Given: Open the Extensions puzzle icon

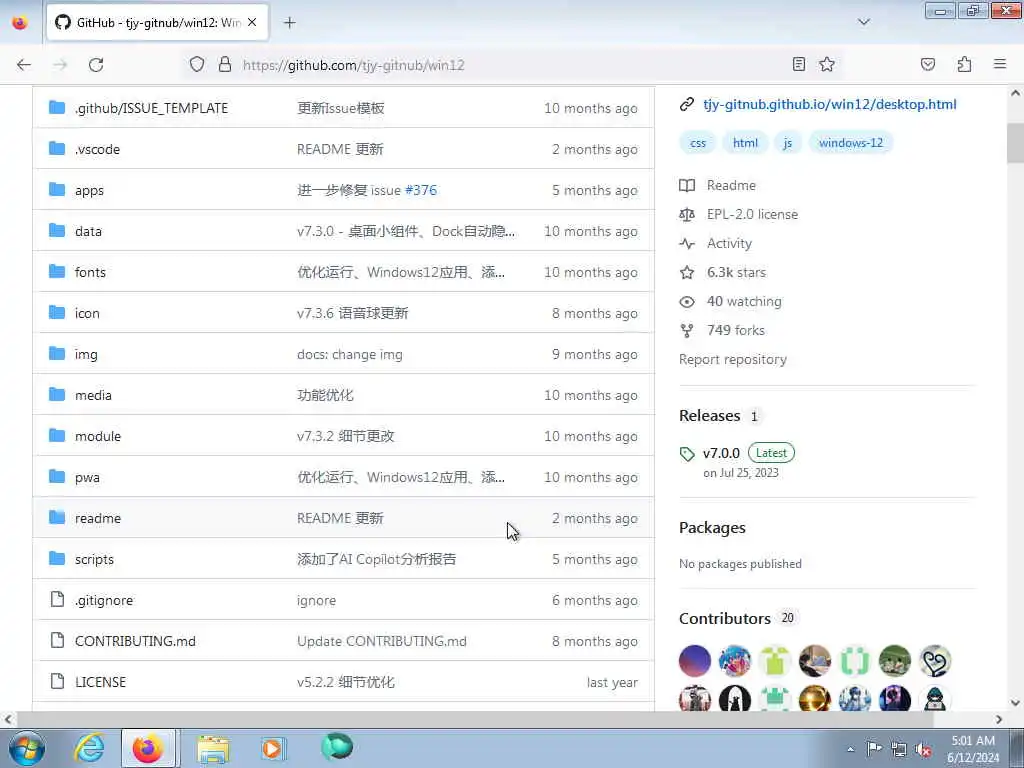Looking at the screenshot, I should (x=964, y=64).
